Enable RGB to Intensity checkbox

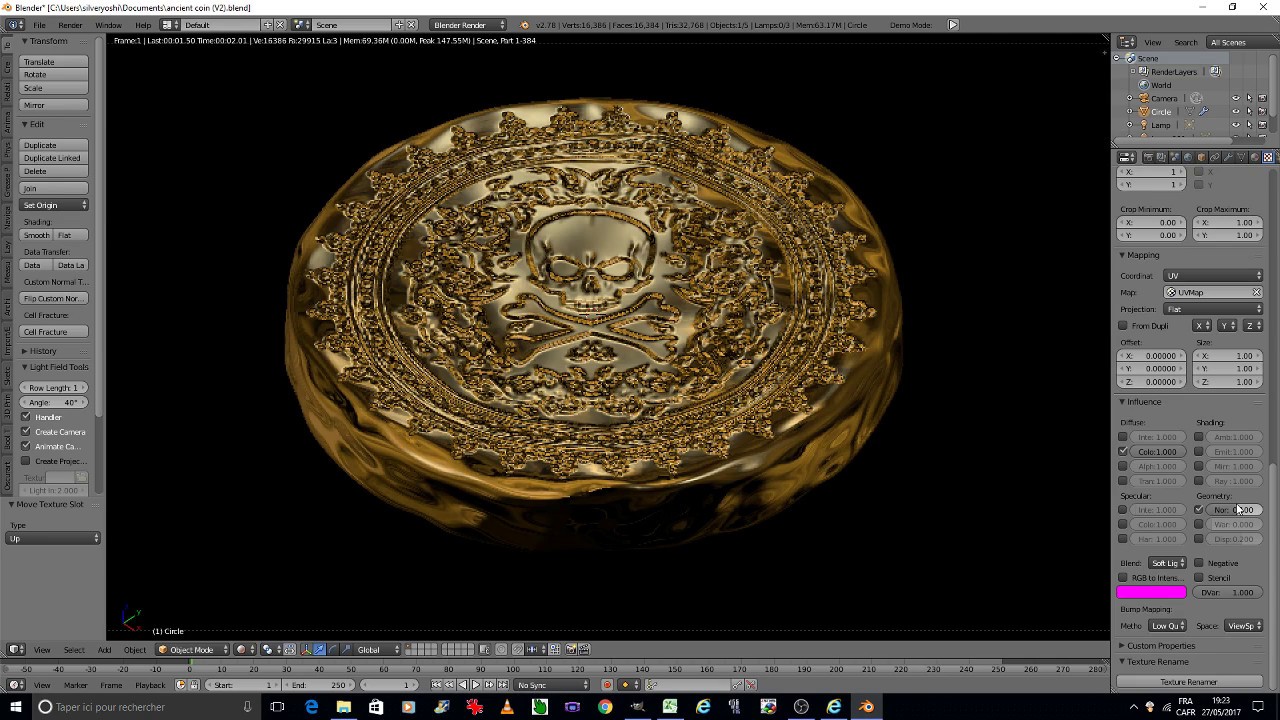(1123, 578)
